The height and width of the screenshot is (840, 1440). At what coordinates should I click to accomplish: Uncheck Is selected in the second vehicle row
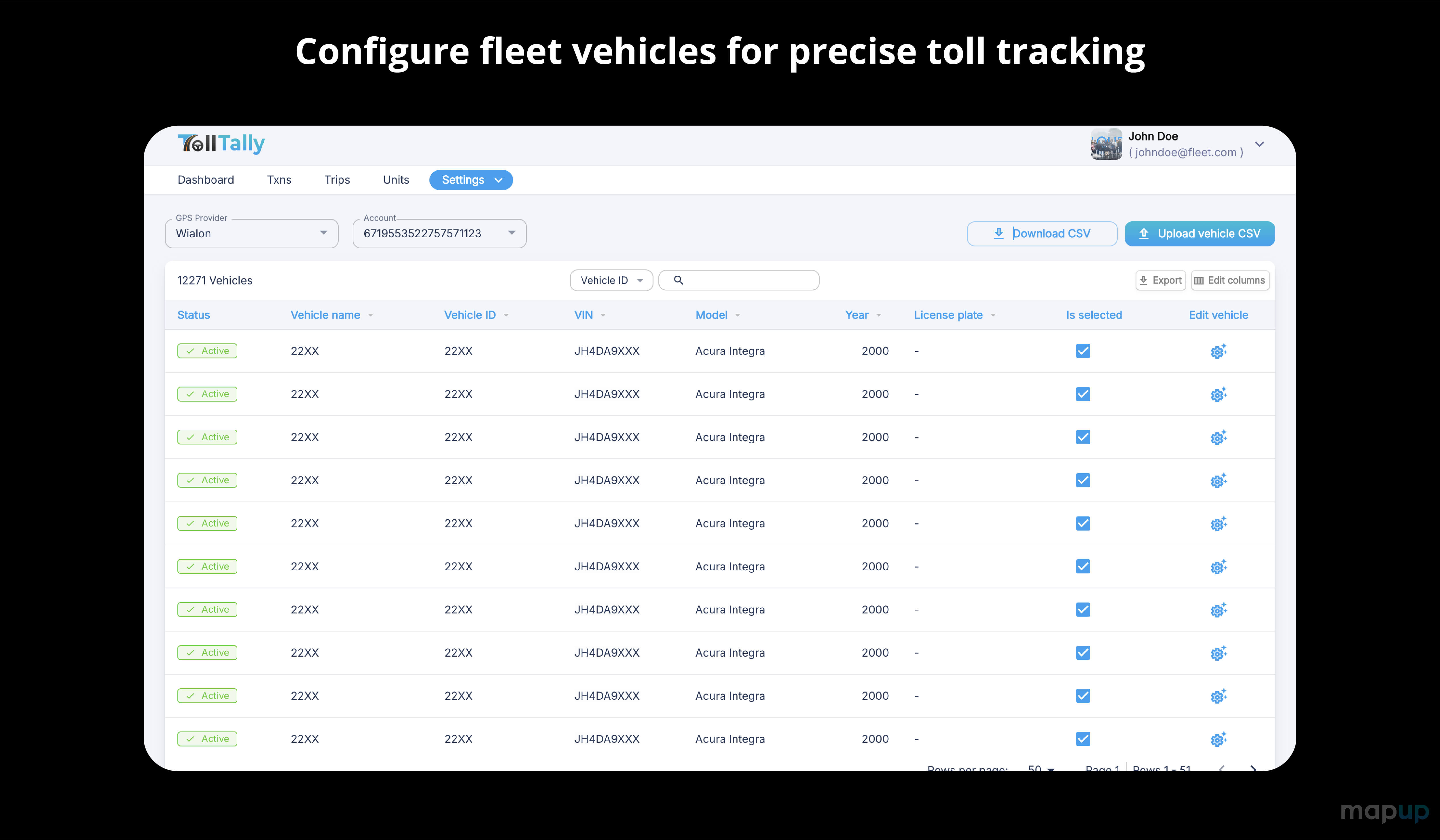click(x=1083, y=394)
